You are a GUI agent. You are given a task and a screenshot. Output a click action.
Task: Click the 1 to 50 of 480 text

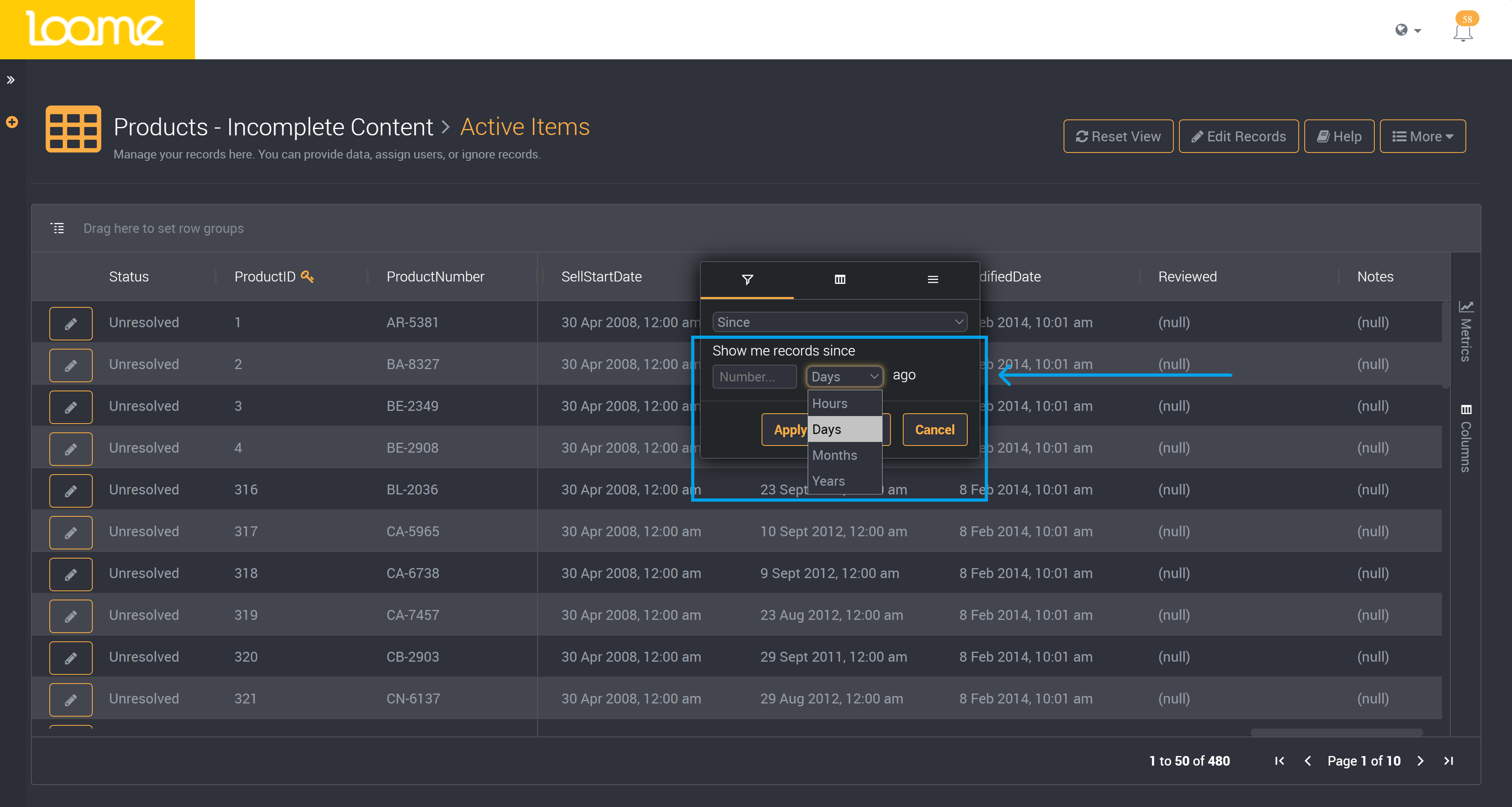coord(1189,760)
